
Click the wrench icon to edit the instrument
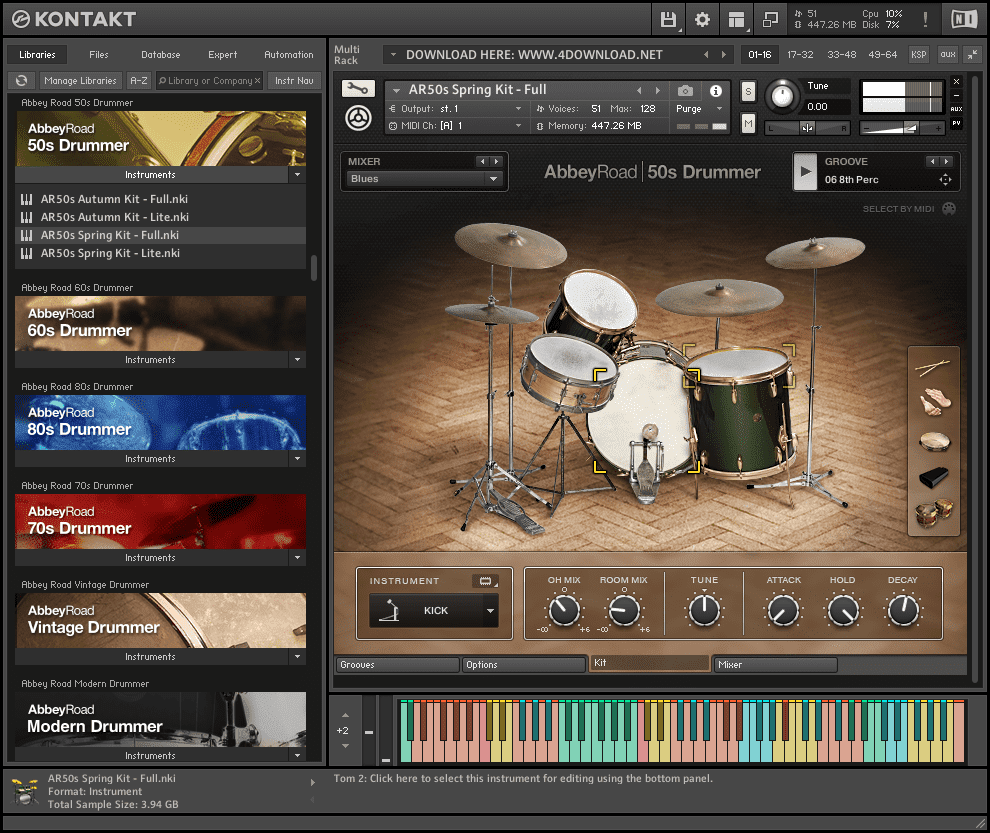coord(357,88)
